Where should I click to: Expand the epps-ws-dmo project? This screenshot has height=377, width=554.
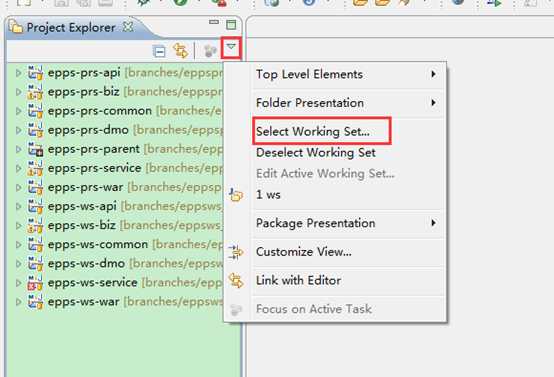tap(18, 264)
